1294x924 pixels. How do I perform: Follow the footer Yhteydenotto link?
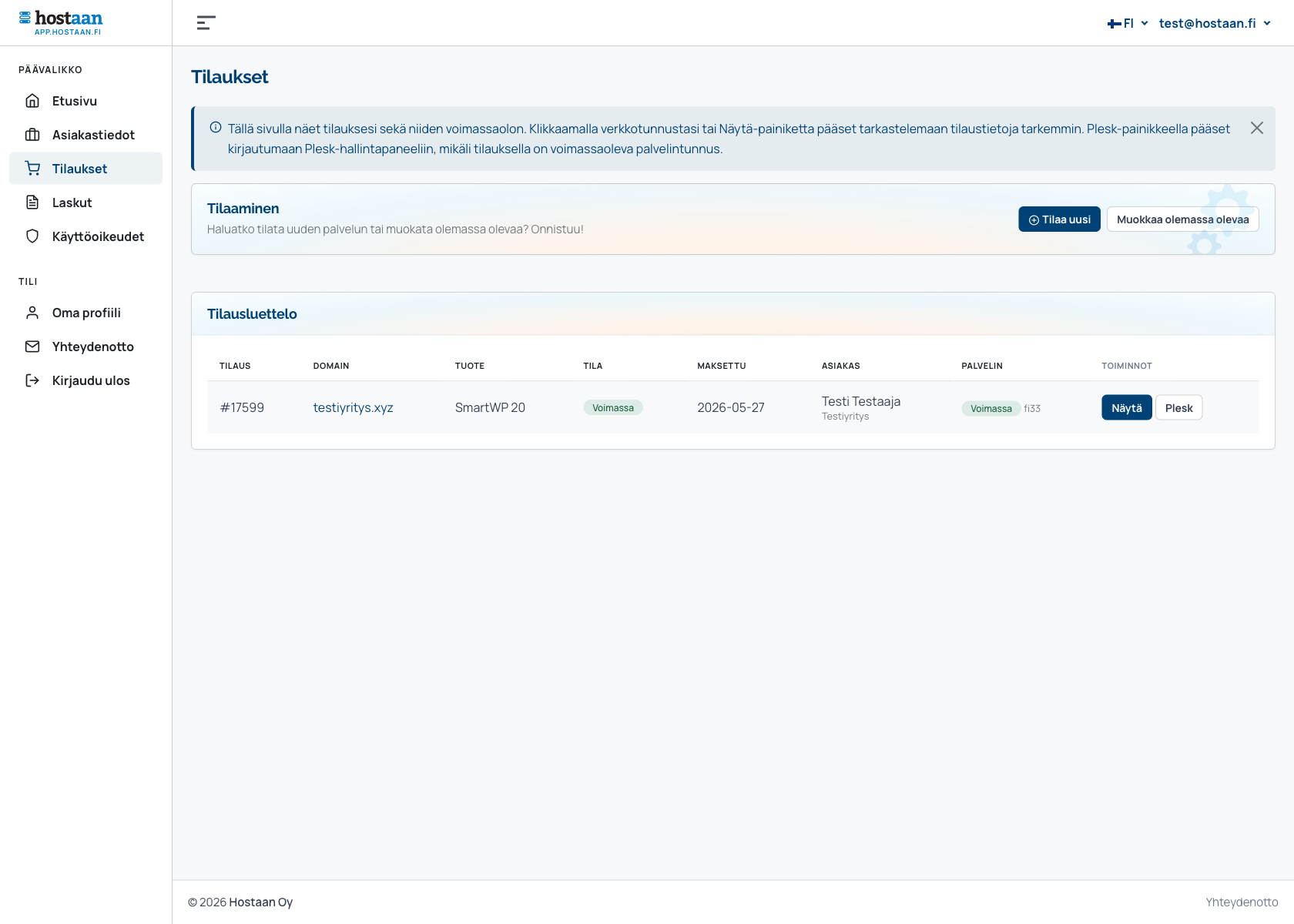1242,902
